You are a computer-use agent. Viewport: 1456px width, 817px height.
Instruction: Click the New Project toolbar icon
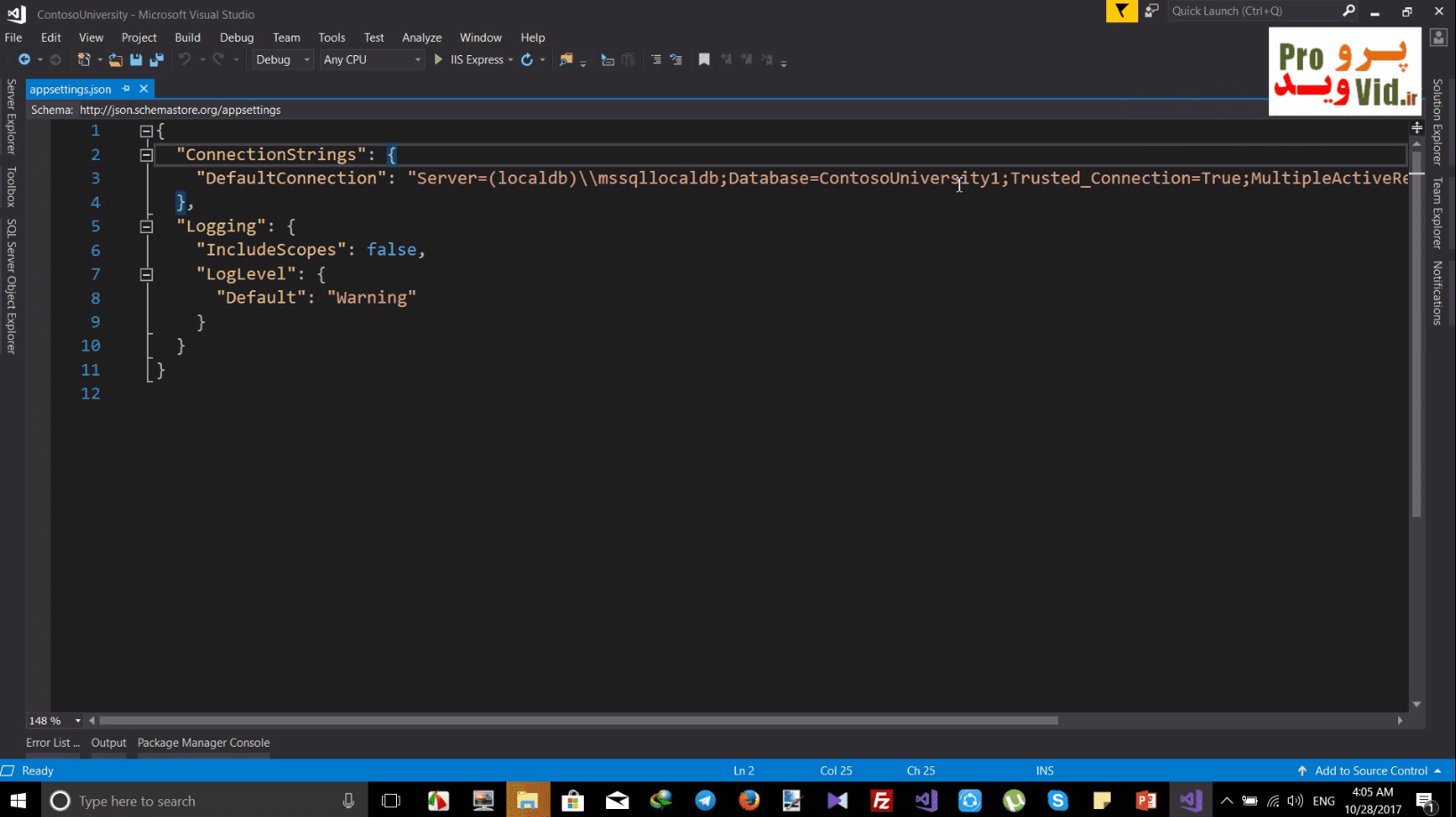coord(84,60)
